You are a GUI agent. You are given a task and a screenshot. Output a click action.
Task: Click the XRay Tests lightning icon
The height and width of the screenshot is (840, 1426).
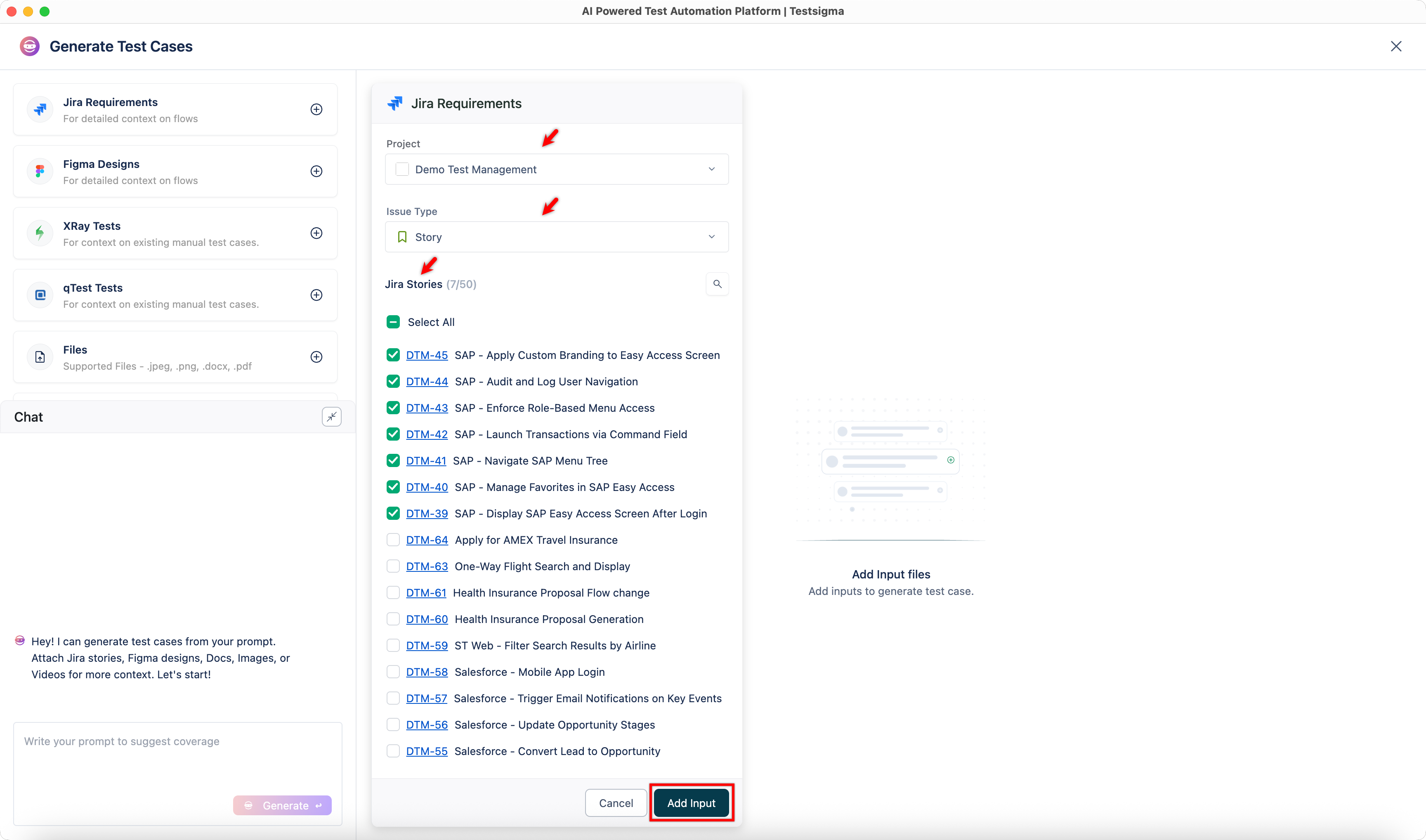(40, 233)
